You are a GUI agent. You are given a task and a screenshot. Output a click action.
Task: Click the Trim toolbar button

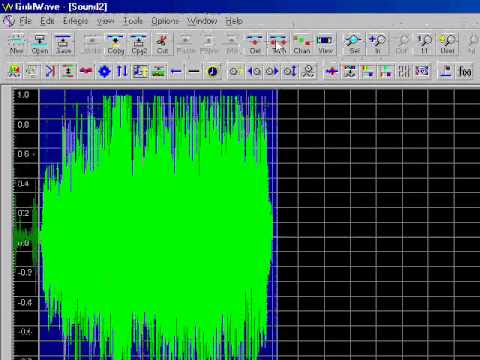pyautogui.click(x=279, y=44)
